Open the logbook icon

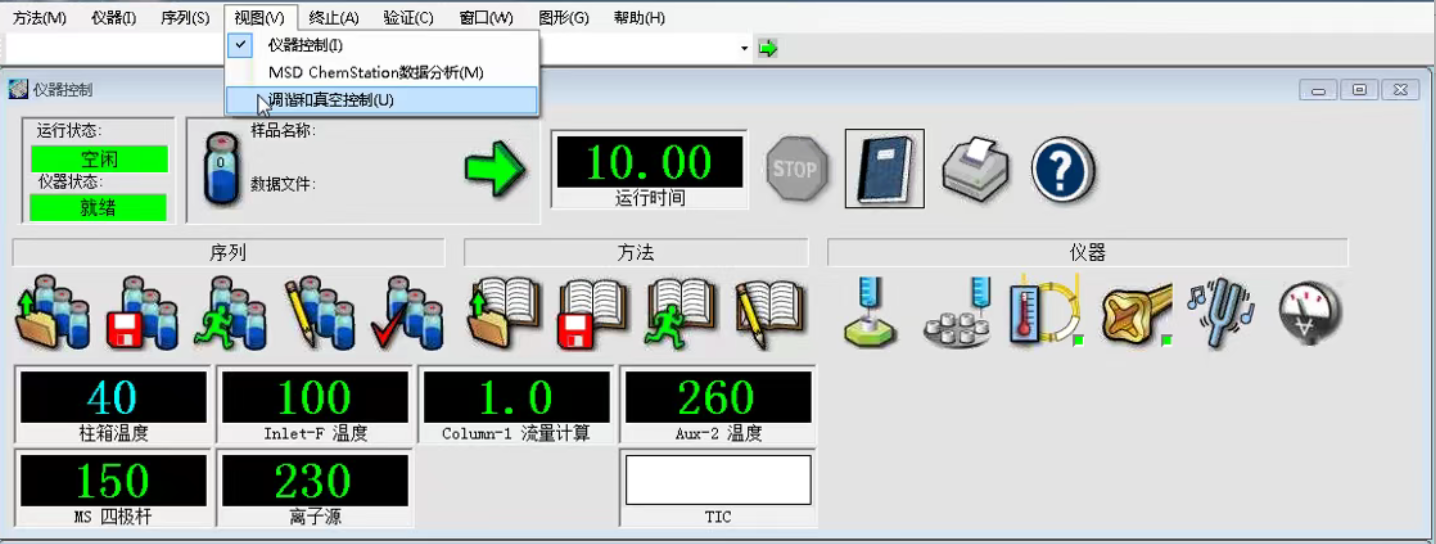884,169
